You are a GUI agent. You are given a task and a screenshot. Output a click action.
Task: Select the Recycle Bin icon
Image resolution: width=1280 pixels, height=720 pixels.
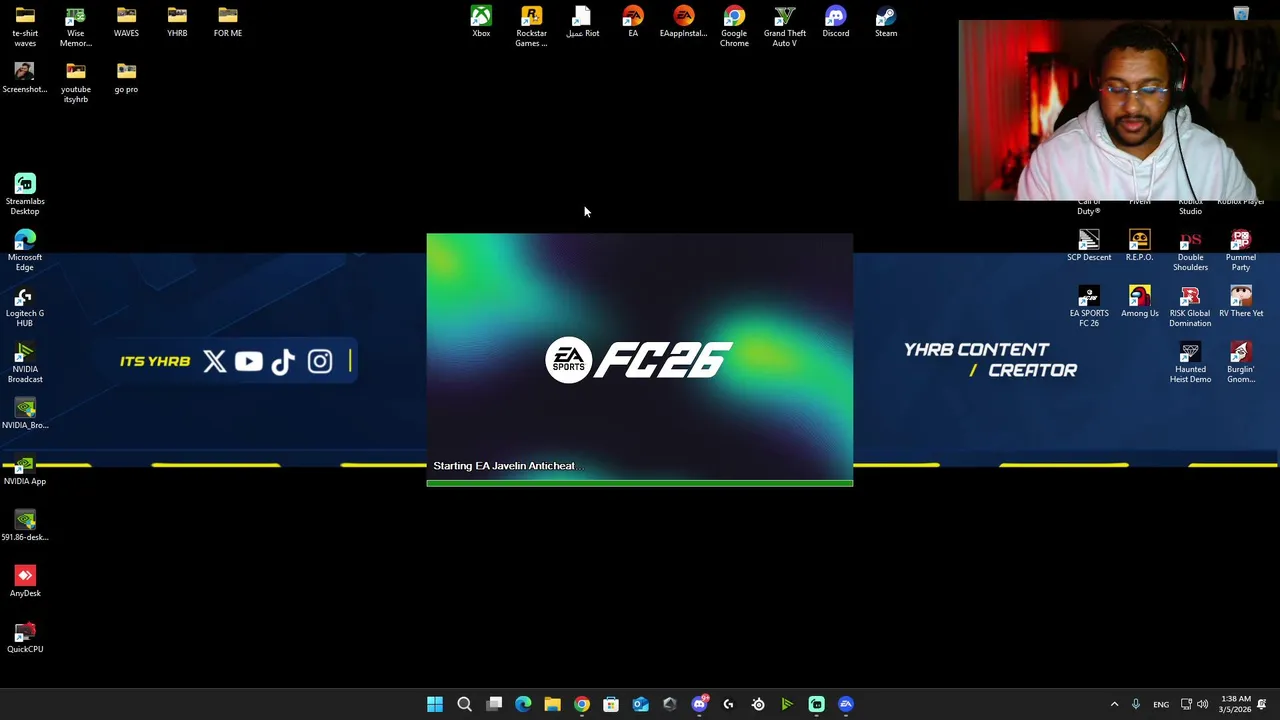tap(1241, 13)
